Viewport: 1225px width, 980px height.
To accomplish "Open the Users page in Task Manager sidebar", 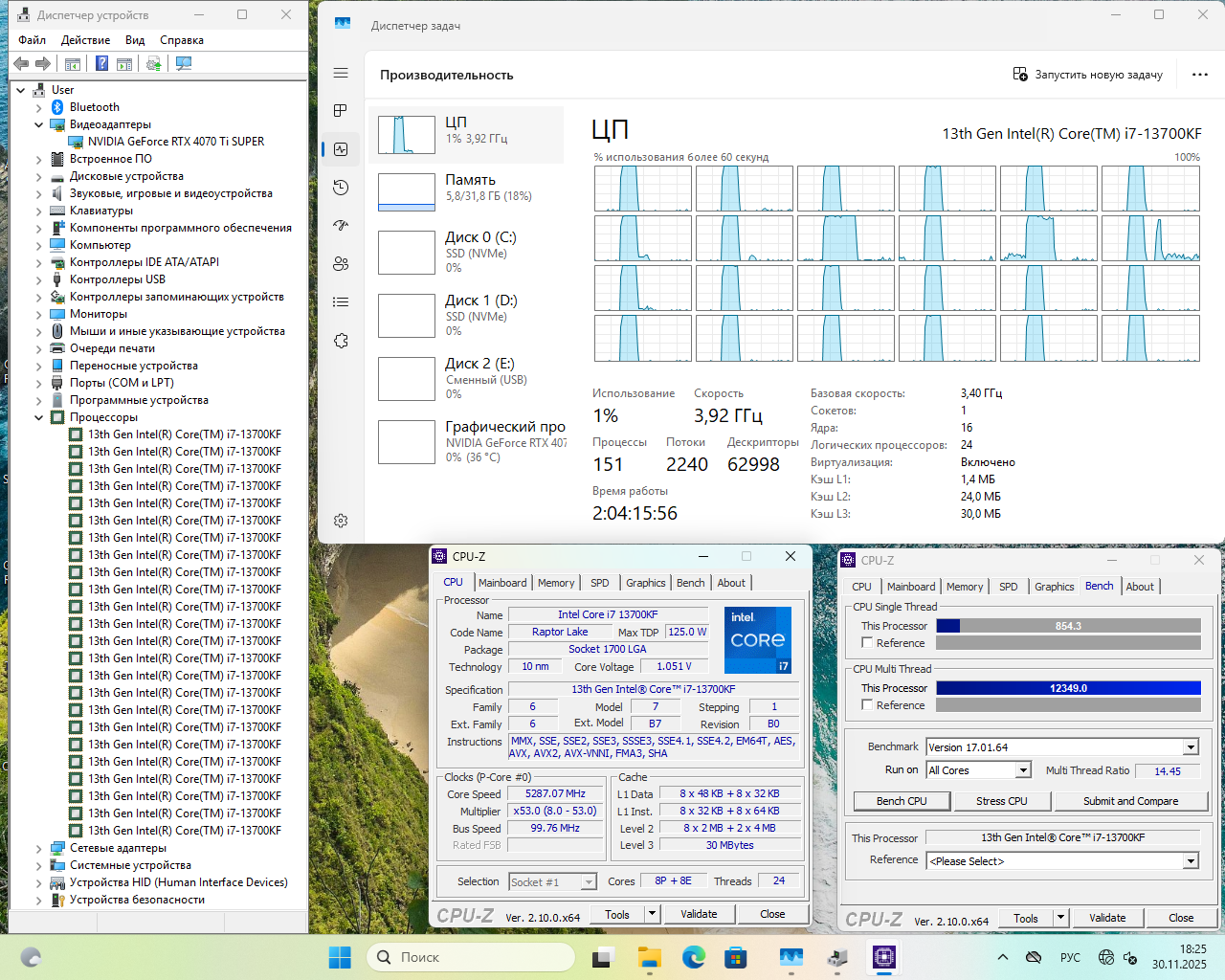I will pyautogui.click(x=341, y=264).
